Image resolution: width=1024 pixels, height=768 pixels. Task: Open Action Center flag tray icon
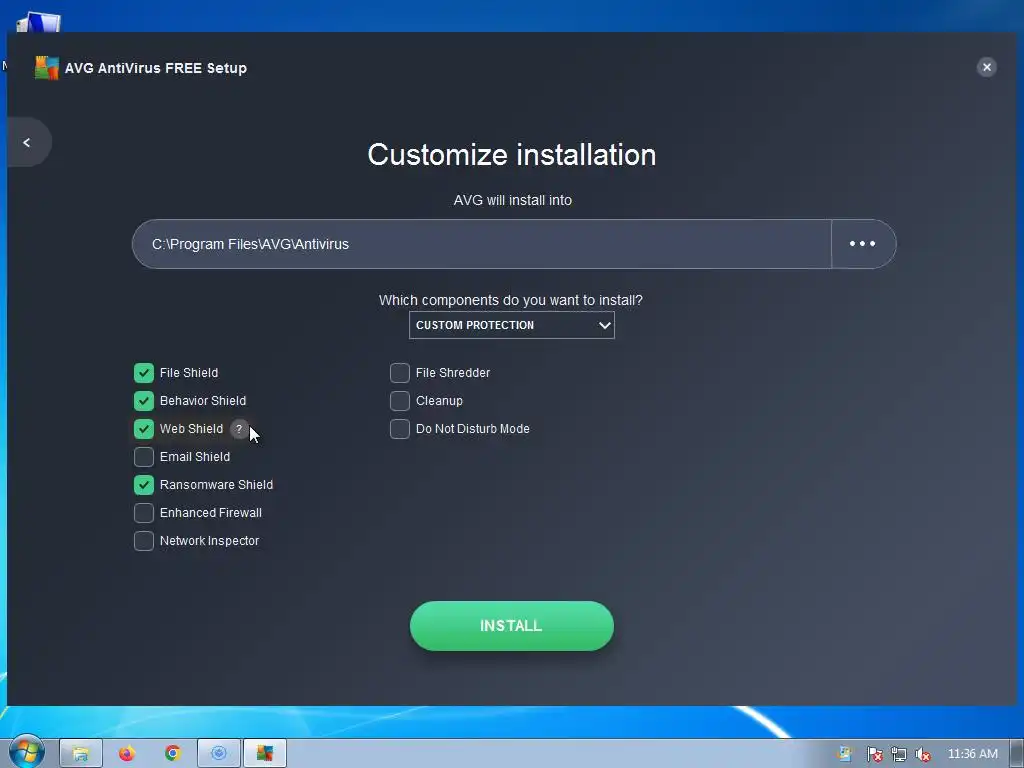pos(874,754)
